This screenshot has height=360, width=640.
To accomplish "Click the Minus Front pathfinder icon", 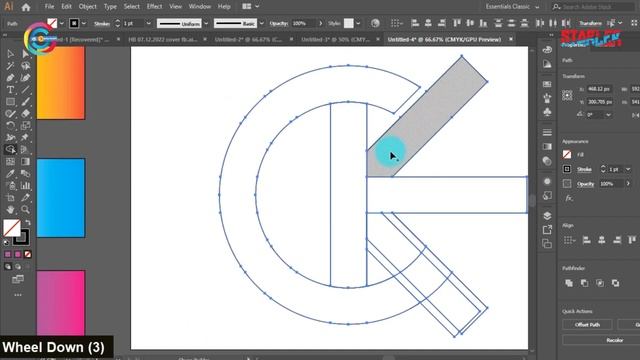I will [x=584, y=283].
